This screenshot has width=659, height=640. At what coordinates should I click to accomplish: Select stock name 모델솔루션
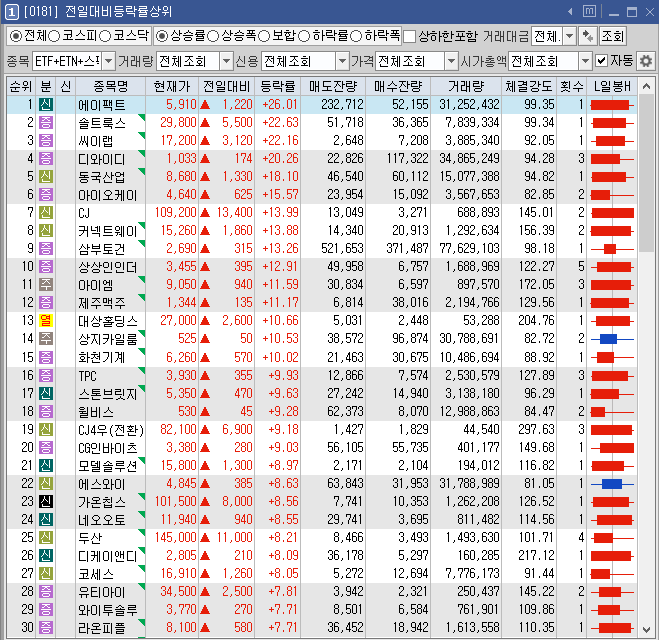coord(108,466)
